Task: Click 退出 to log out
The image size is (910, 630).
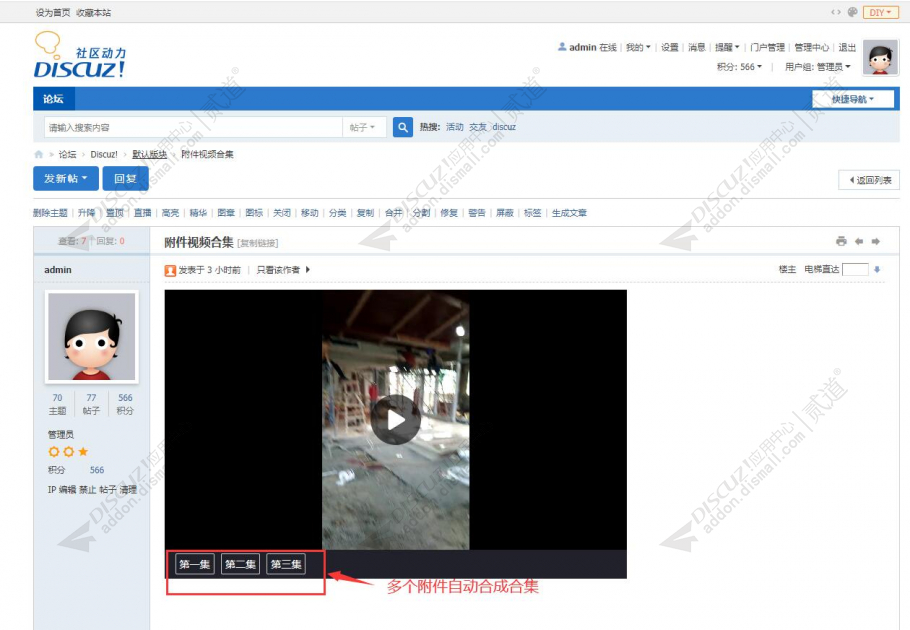Action: (x=847, y=48)
